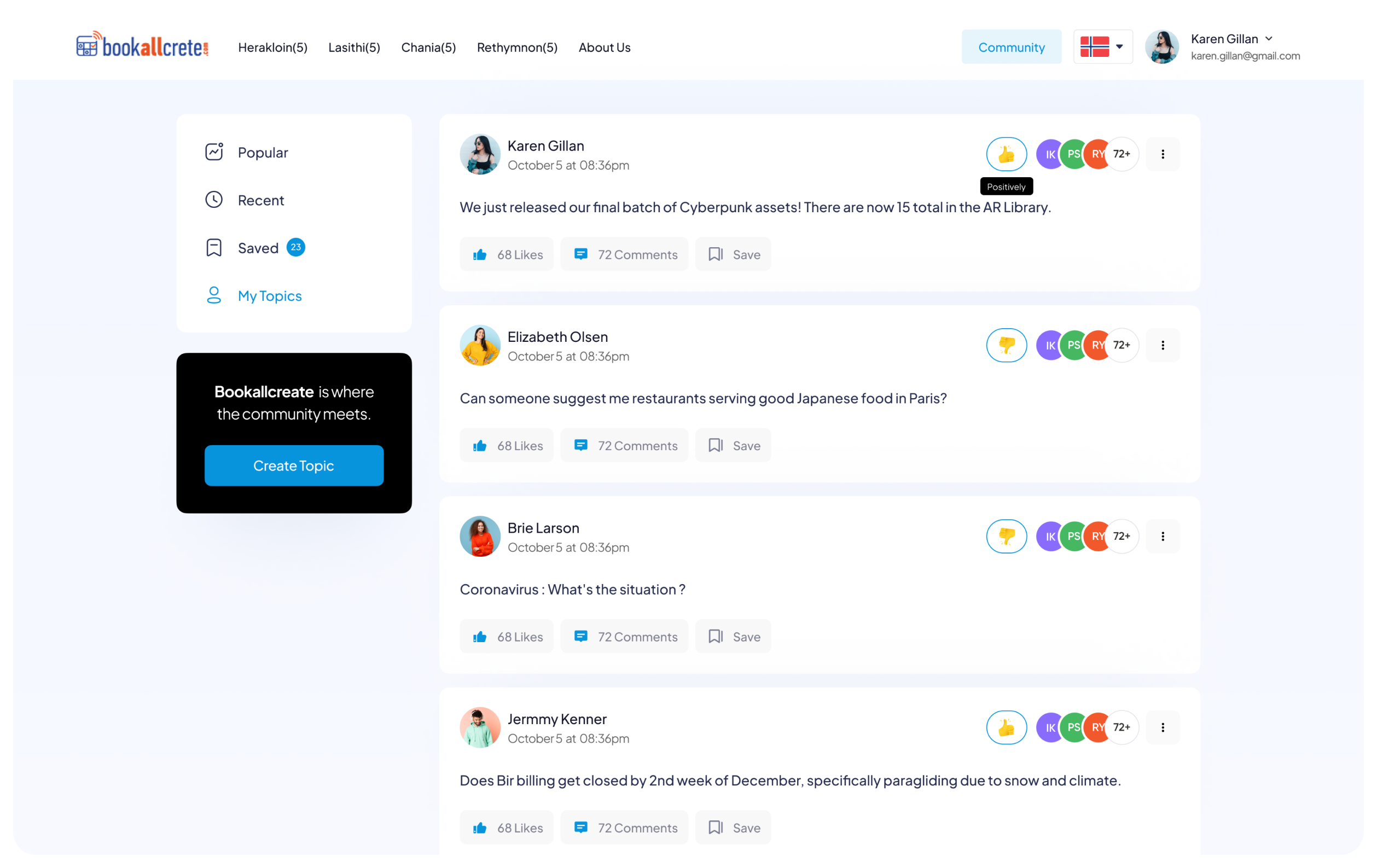Viewport: 1377px width, 868px height.
Task: Click the Recent clock icon in the sidebar
Action: (214, 200)
